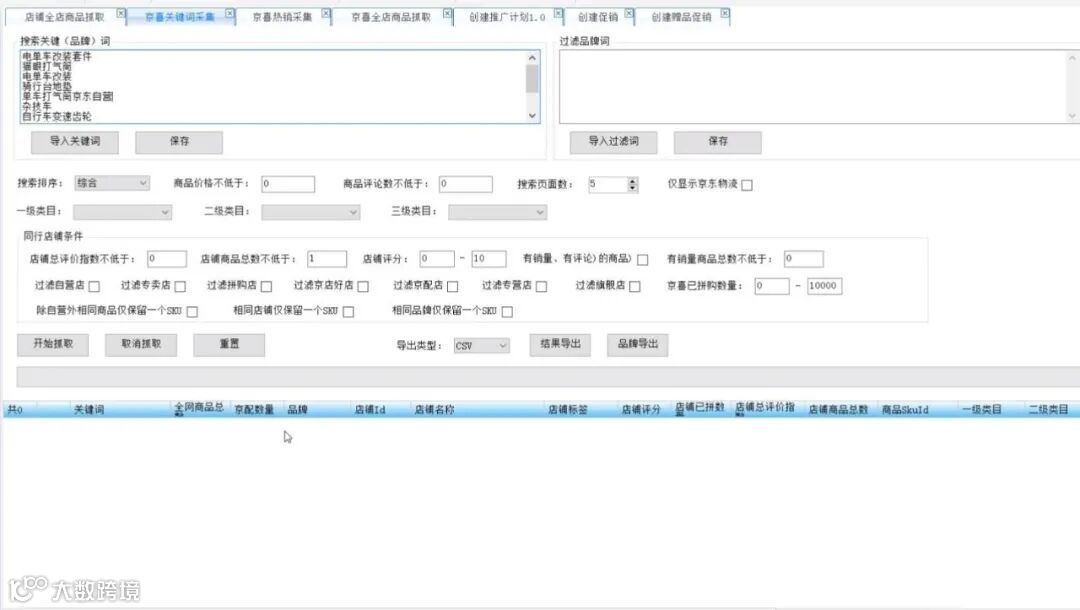
Task: Check 除自营外相同商品仅保留一个SKU
Action: point(192,312)
